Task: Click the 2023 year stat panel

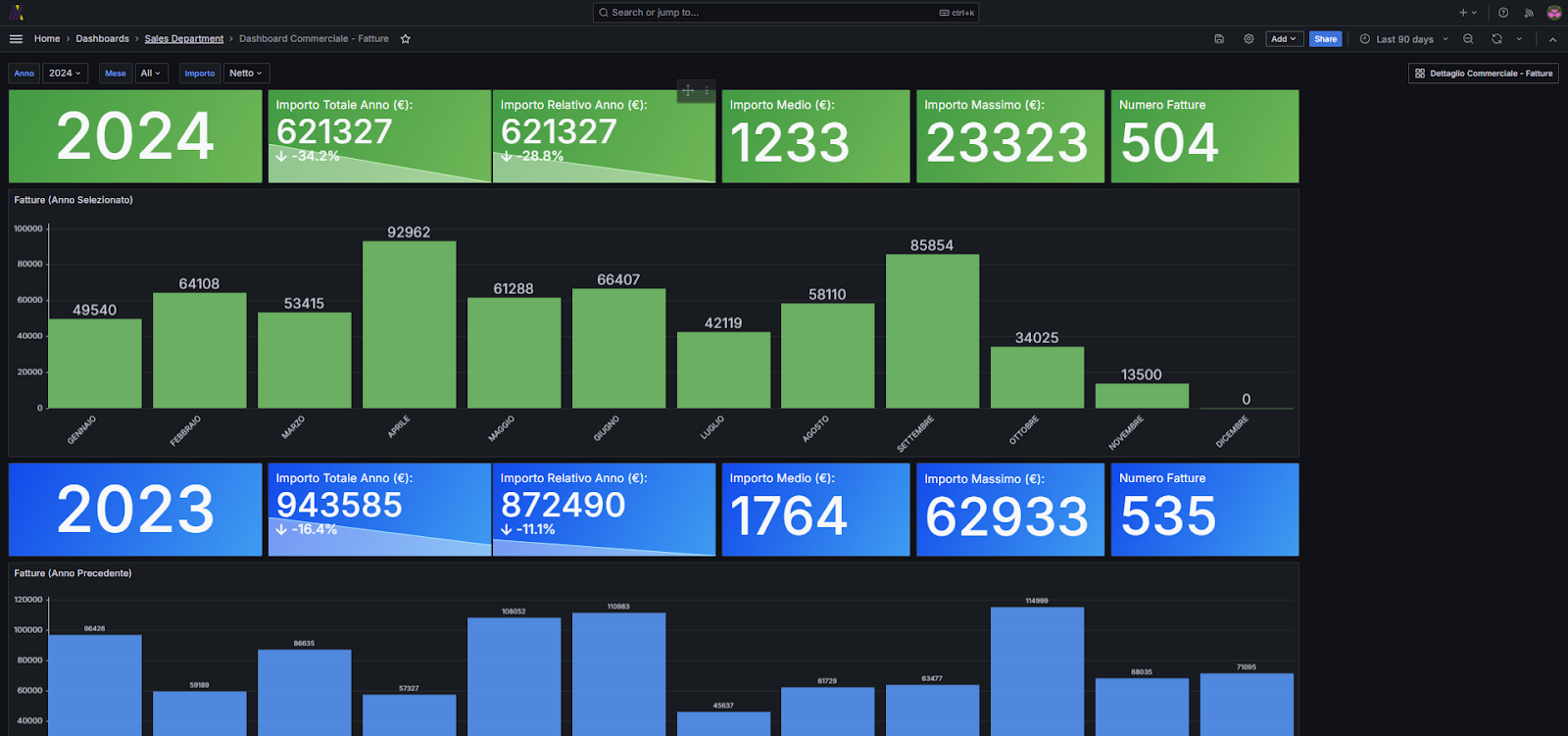Action: click(135, 510)
